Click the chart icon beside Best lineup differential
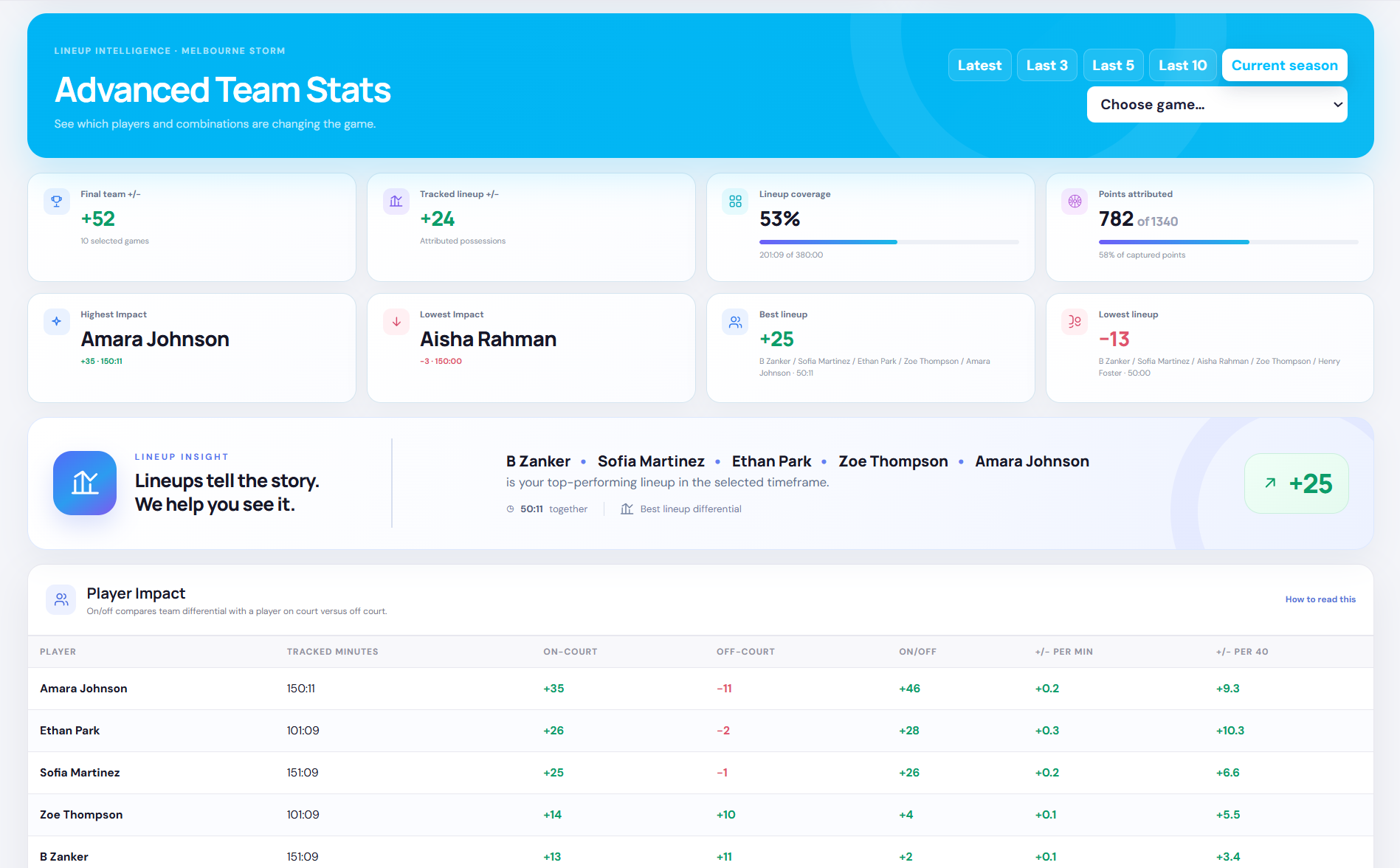The width and height of the screenshot is (1400, 868). click(627, 509)
